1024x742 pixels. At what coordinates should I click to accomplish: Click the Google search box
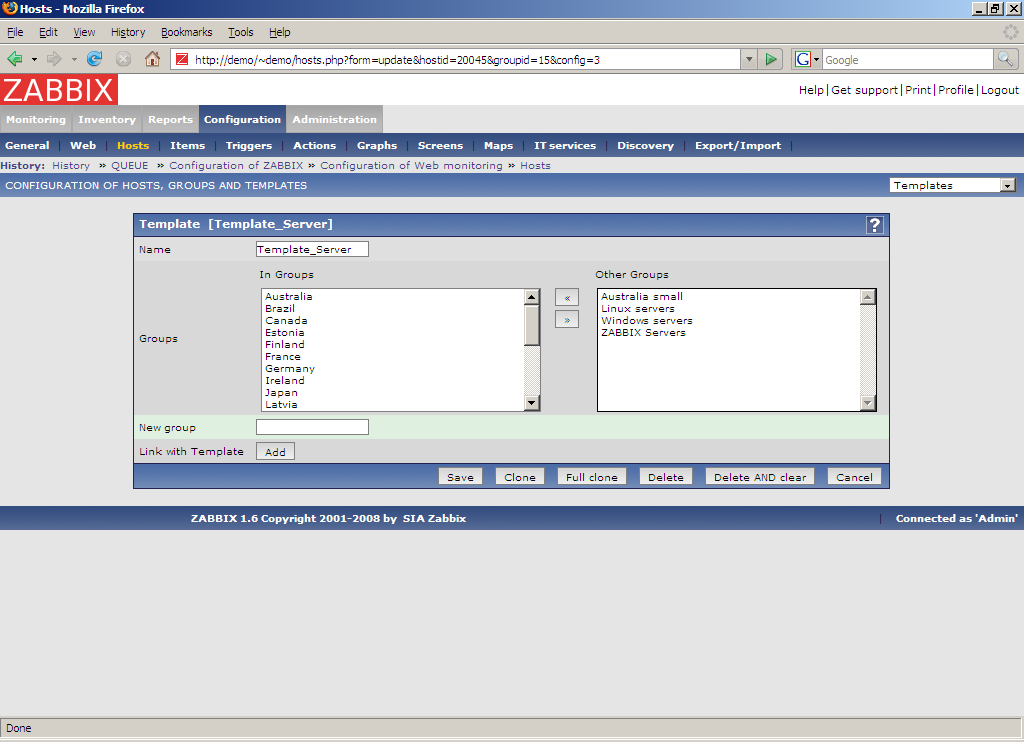point(908,59)
